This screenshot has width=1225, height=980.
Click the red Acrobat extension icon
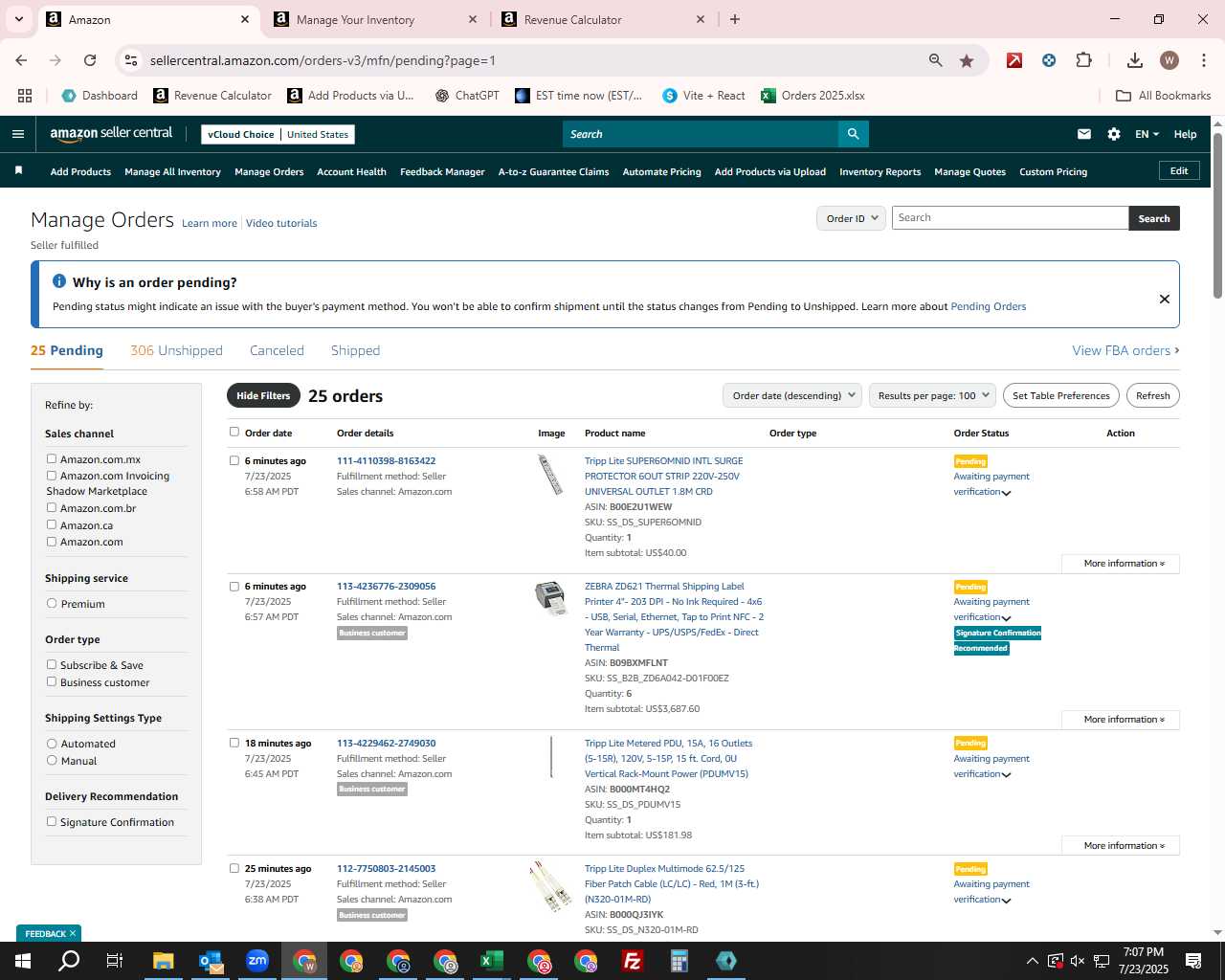(1014, 60)
